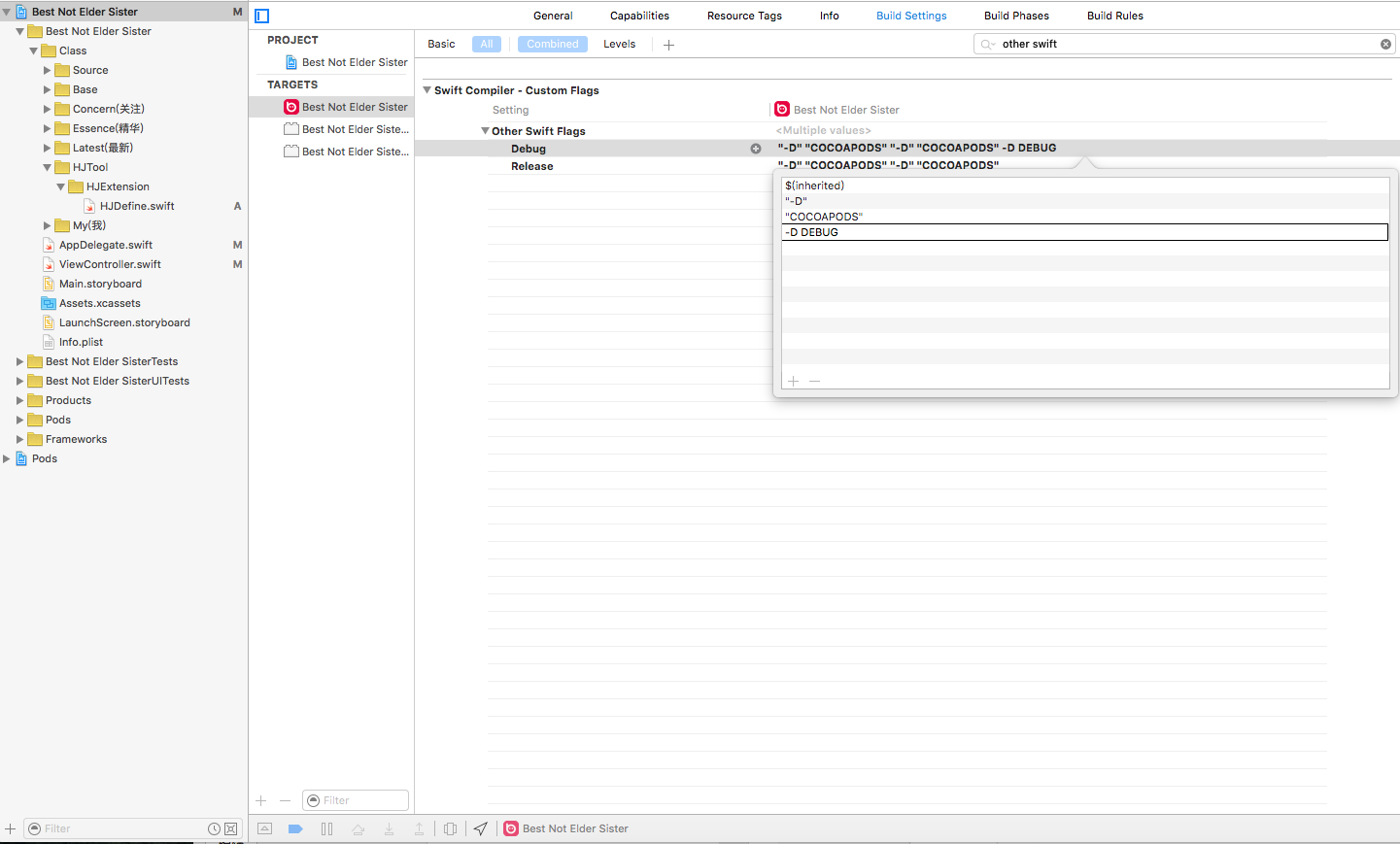Open the Capabilities tab

coord(639,16)
